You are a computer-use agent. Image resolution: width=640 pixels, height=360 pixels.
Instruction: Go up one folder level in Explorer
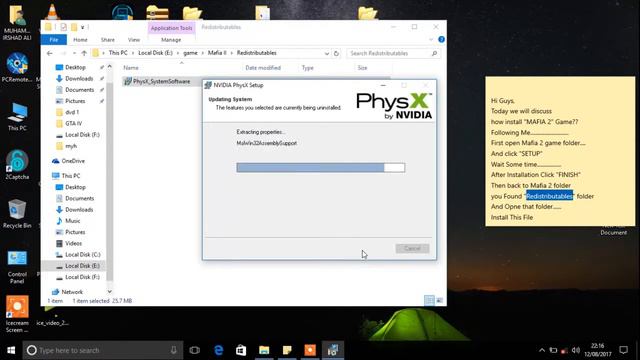click(84, 53)
